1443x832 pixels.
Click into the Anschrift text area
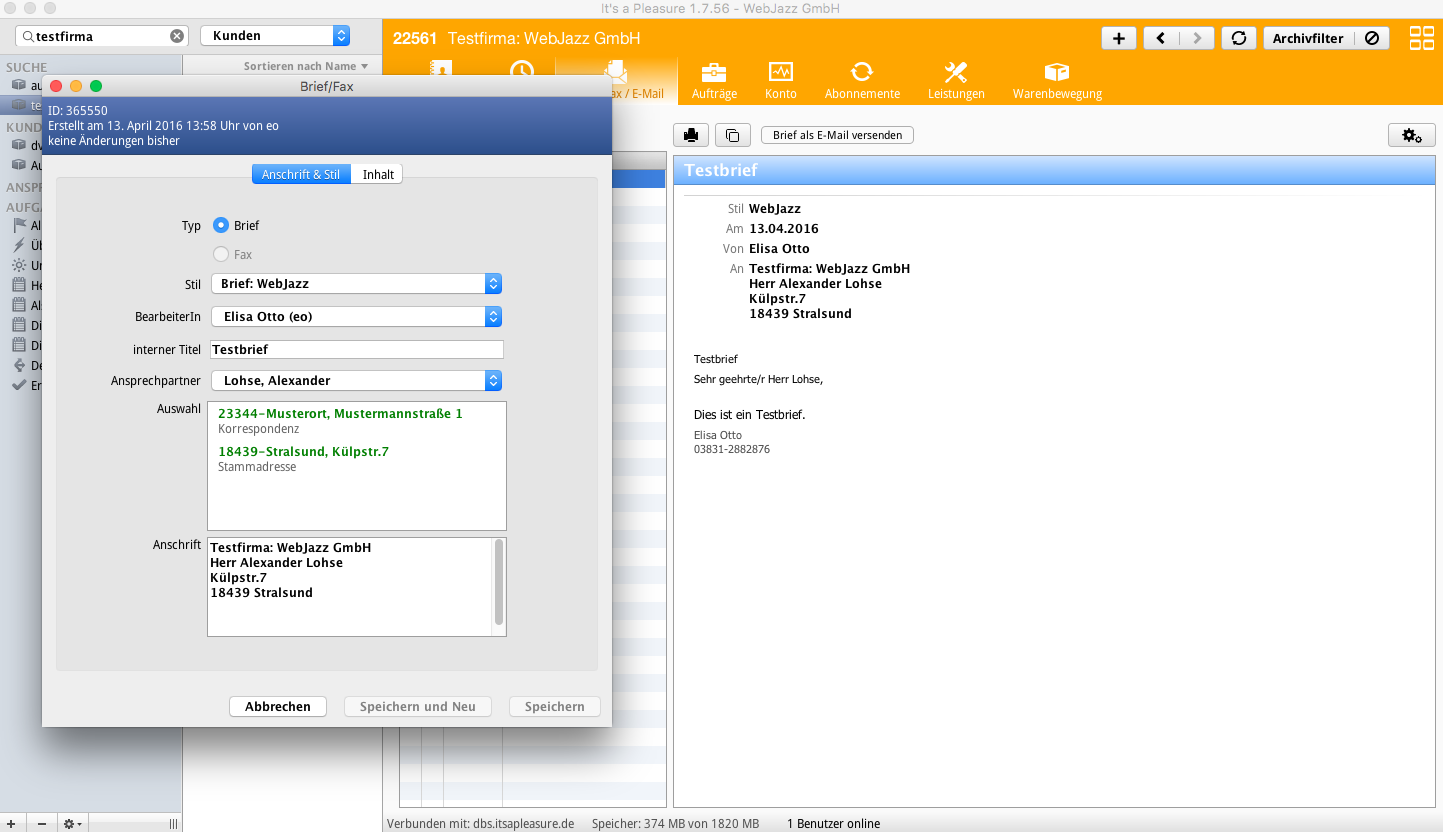350,587
